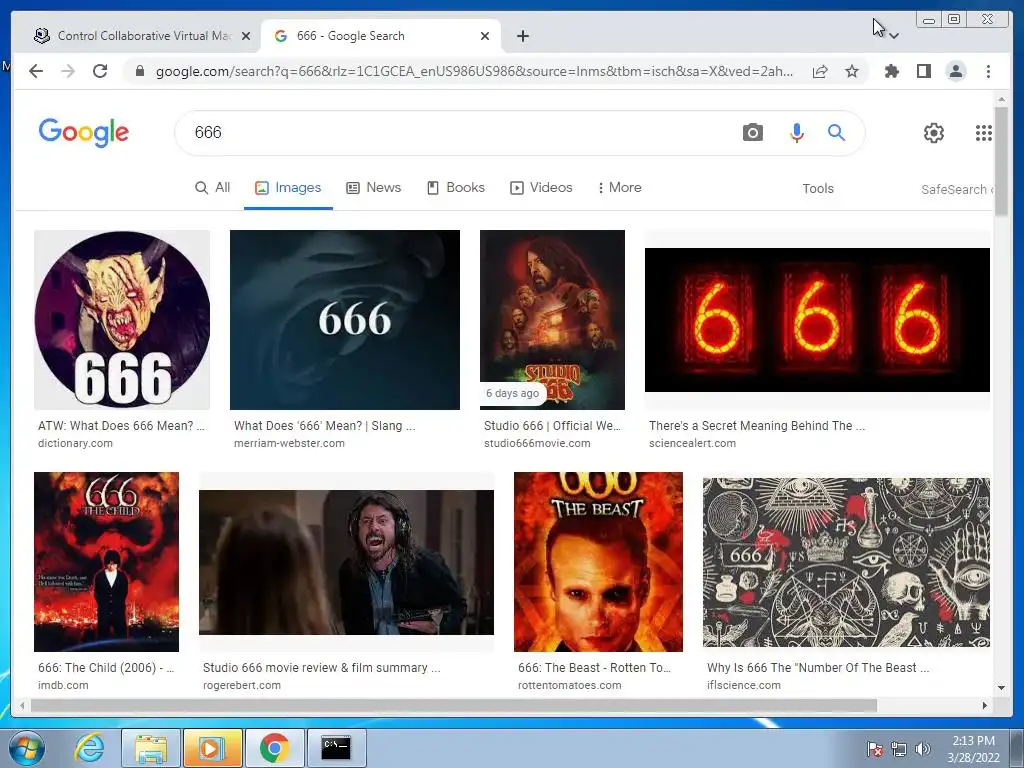The height and width of the screenshot is (768, 1024).
Task: Open the Chrome profile avatar
Action: [955, 71]
